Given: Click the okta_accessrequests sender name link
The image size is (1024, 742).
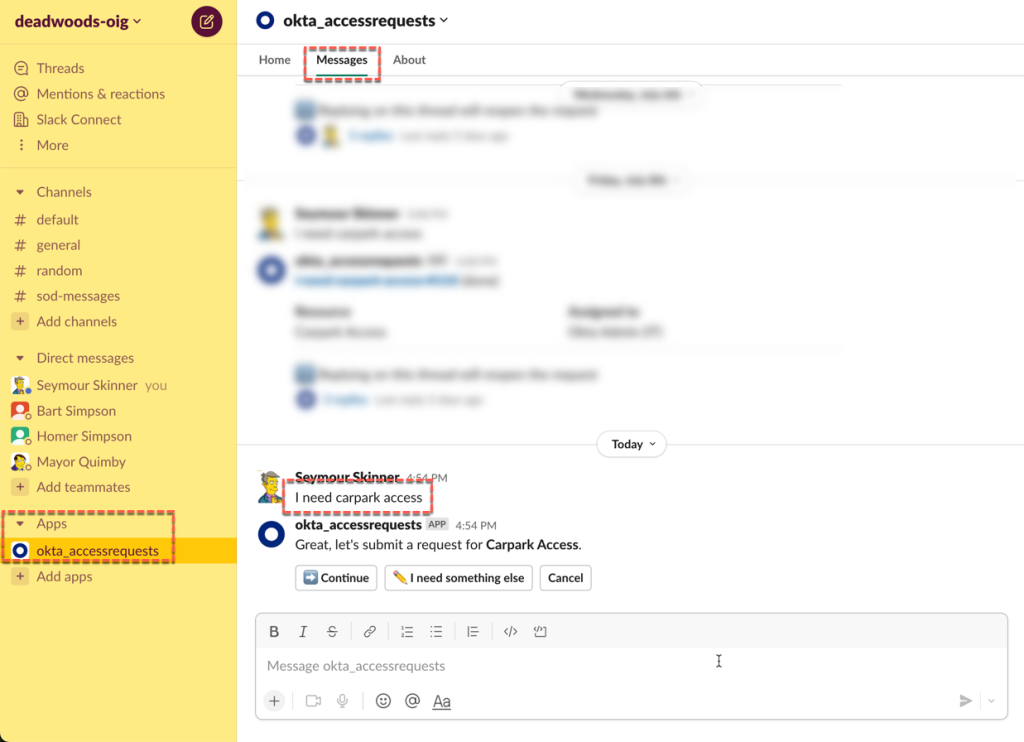Looking at the screenshot, I should click(x=359, y=525).
